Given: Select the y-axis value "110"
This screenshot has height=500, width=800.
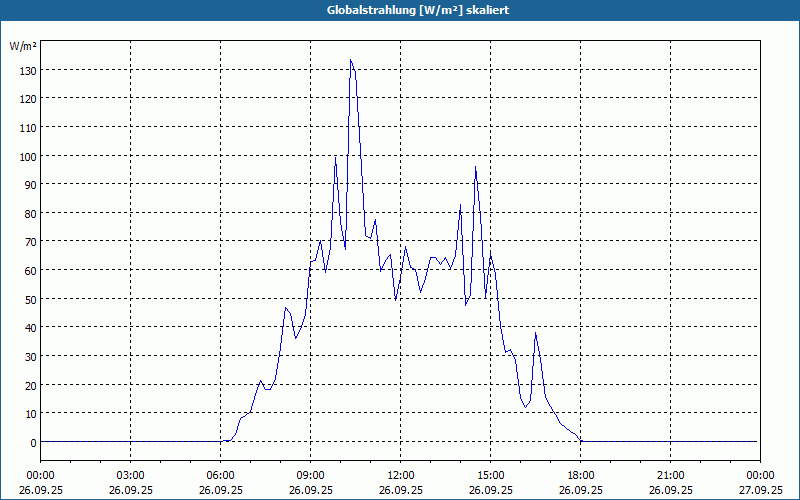Looking at the screenshot, I should [x=28, y=129].
